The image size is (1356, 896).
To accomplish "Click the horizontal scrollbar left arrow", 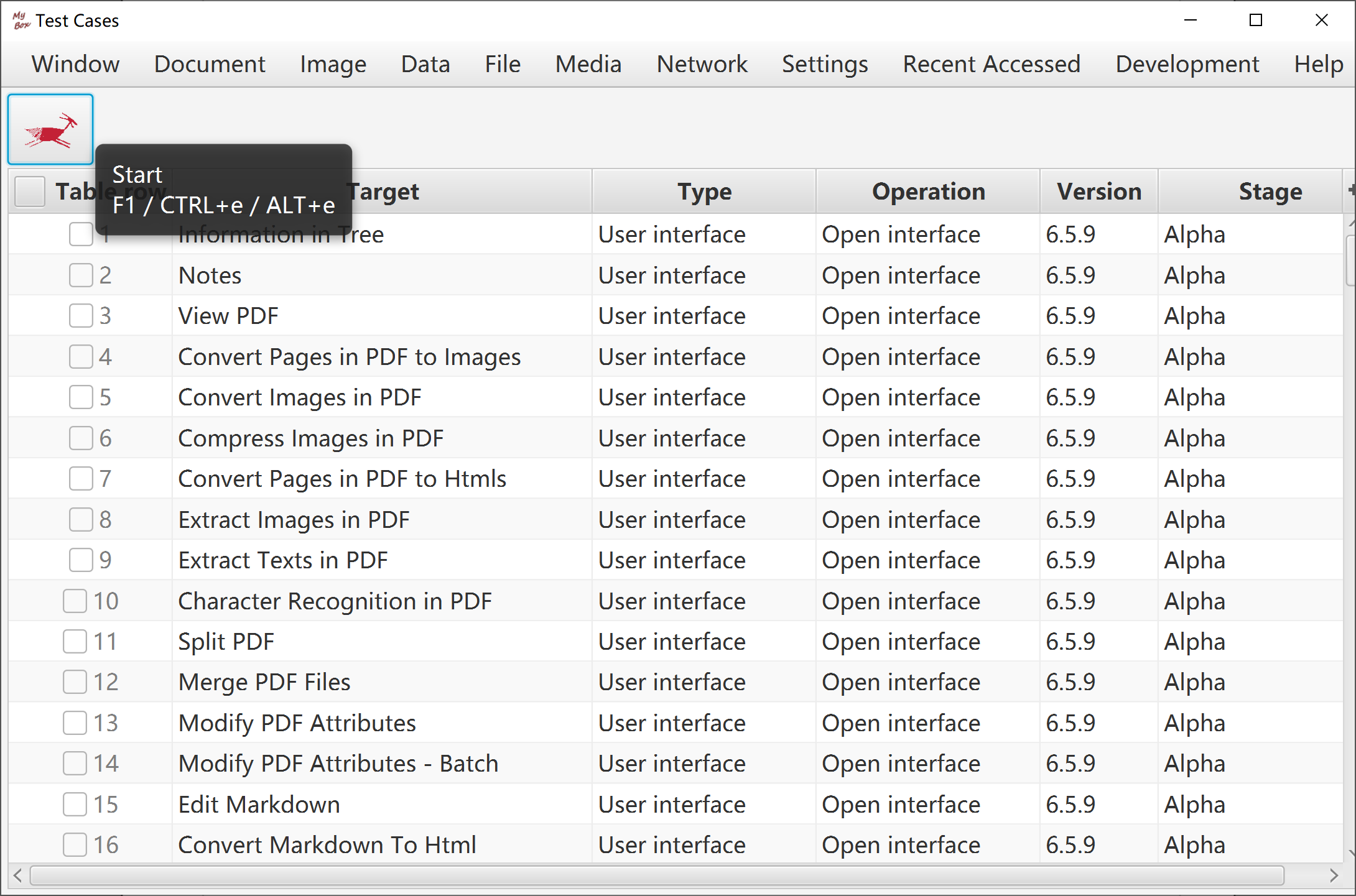I will (18, 875).
